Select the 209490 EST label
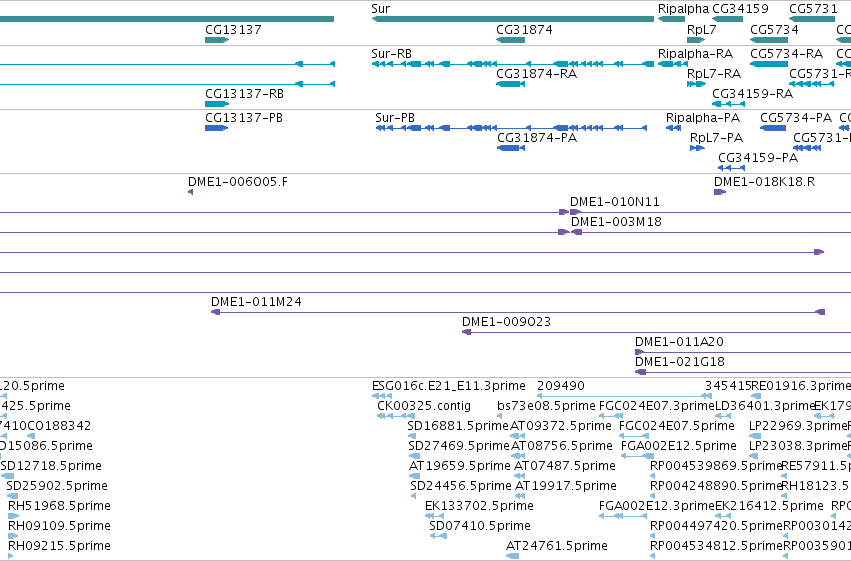Viewport: 851px width, 561px height. (561, 386)
